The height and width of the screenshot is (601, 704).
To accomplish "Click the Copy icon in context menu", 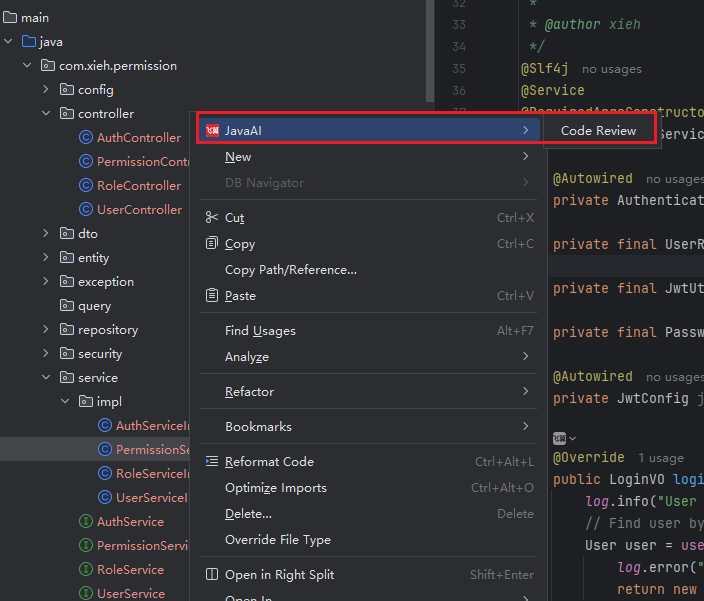I will click(x=211, y=244).
